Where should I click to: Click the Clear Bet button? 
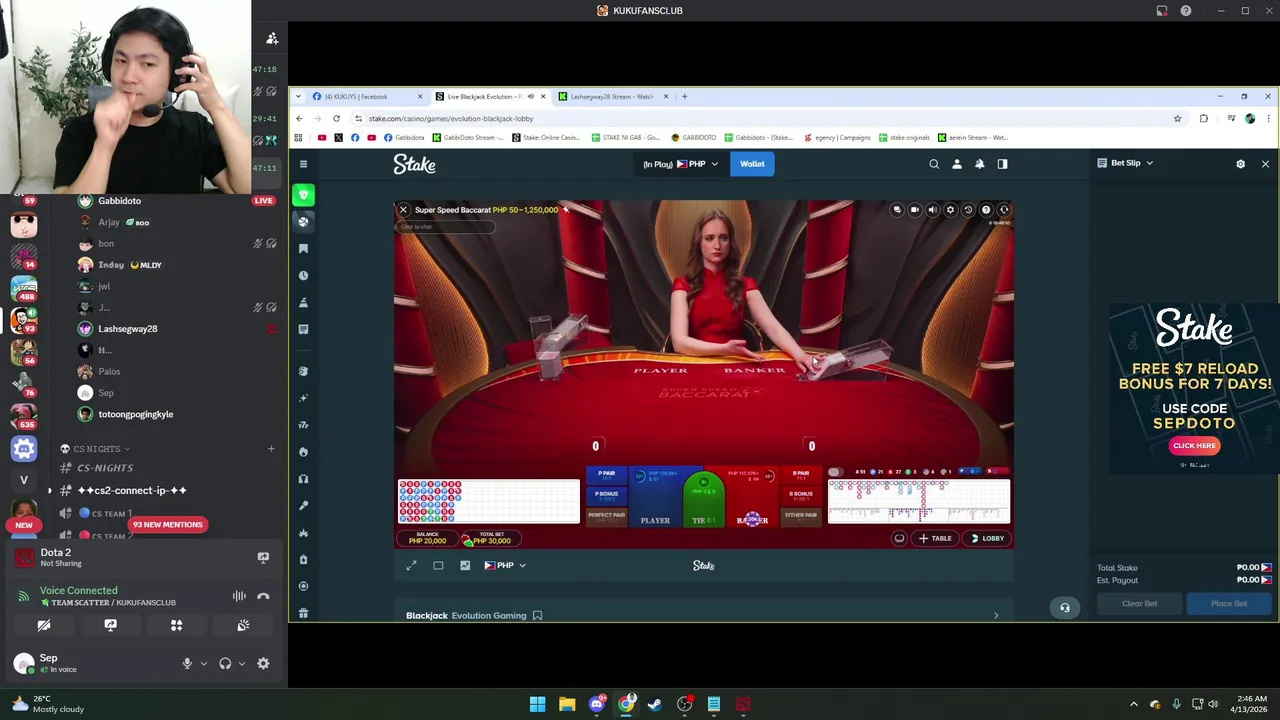coord(1139,604)
